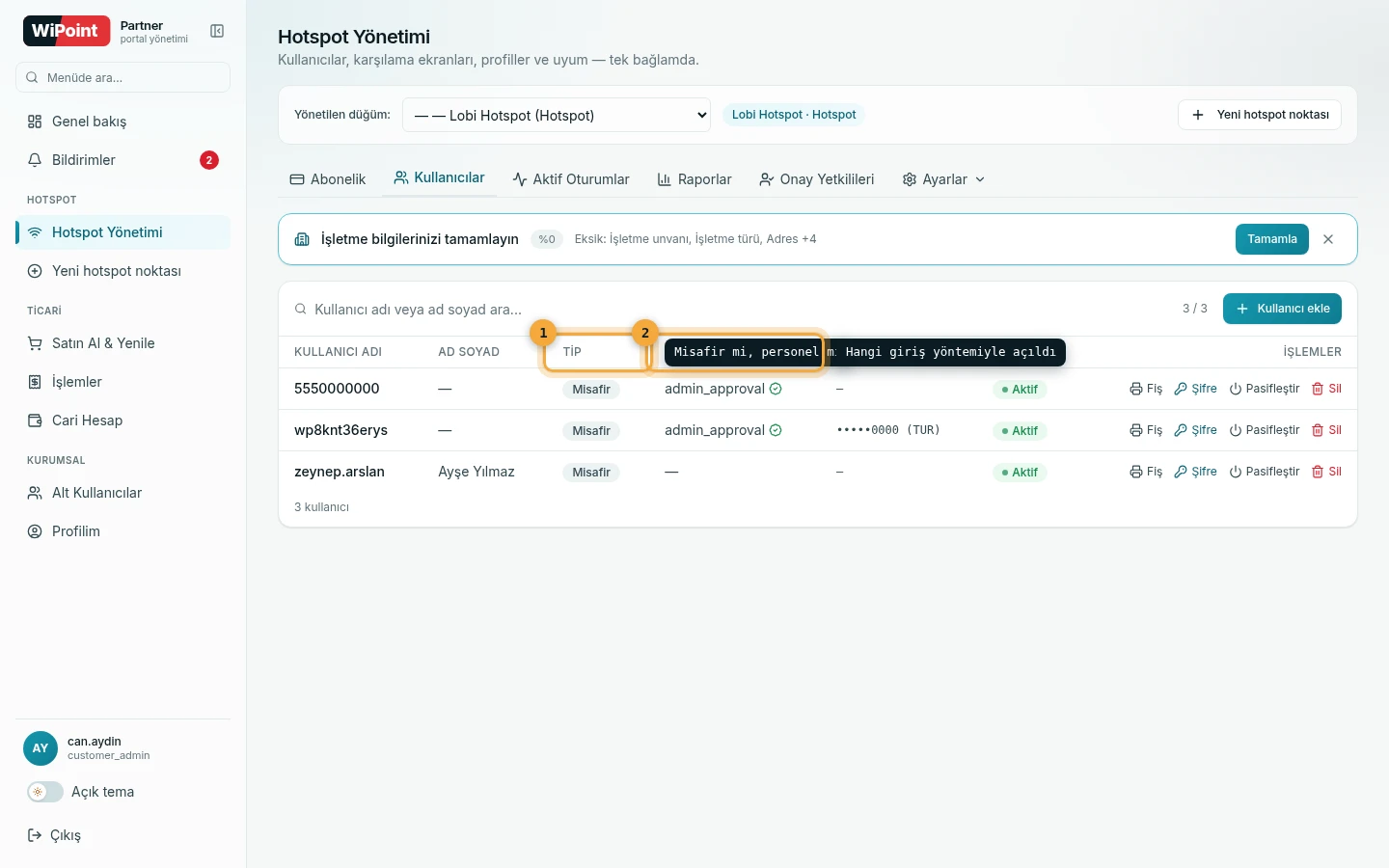Click the WiPoint logo
1389x868 pixels.
66,31
